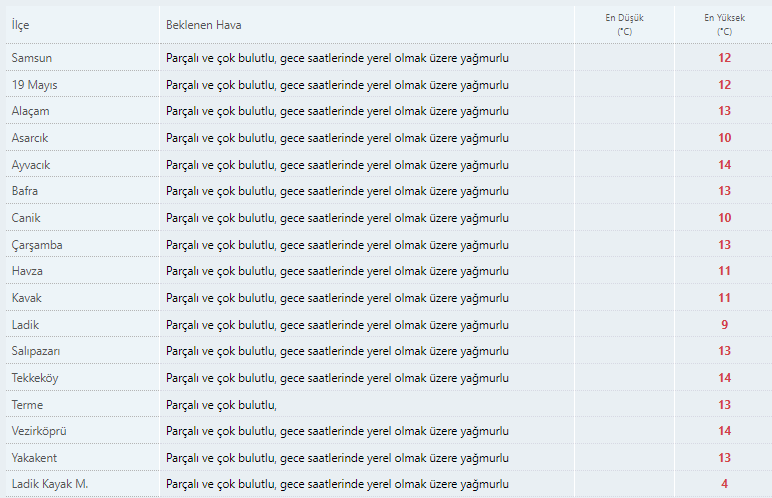Click the forecast text in Samsun row

click(x=337, y=58)
